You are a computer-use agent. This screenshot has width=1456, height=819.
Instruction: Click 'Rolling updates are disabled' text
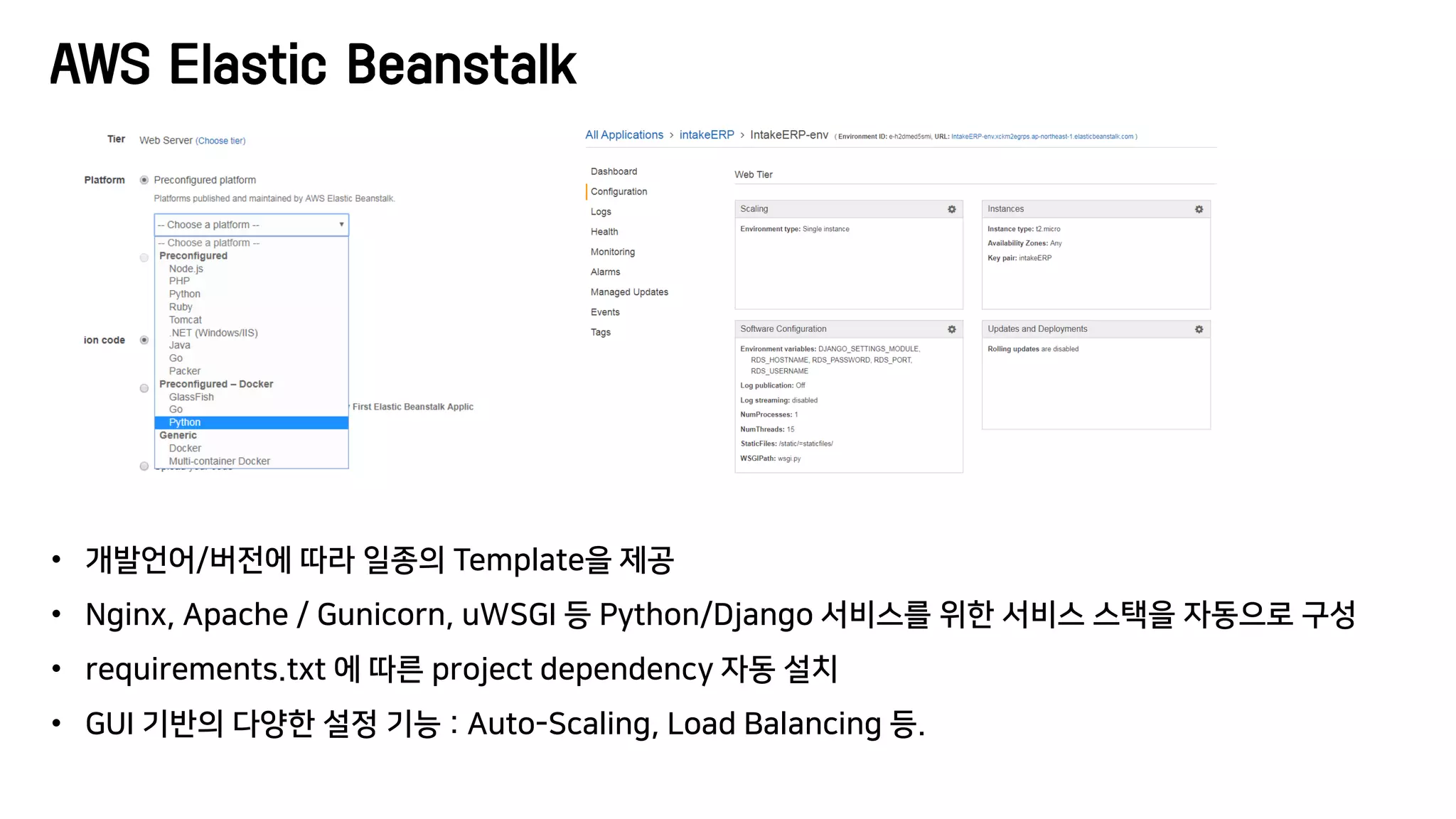pyautogui.click(x=1032, y=349)
